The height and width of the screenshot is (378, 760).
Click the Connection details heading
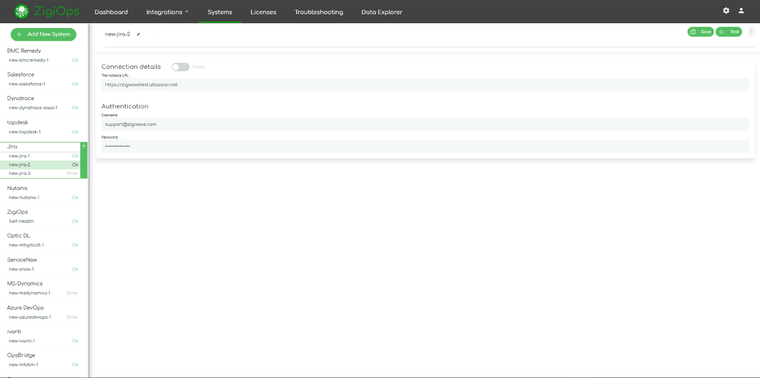131,67
